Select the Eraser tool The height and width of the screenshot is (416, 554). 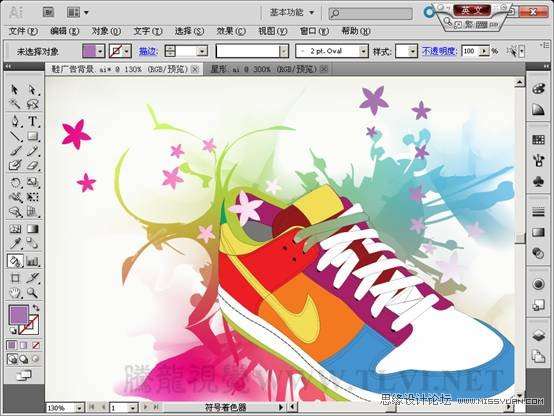[x=32, y=165]
